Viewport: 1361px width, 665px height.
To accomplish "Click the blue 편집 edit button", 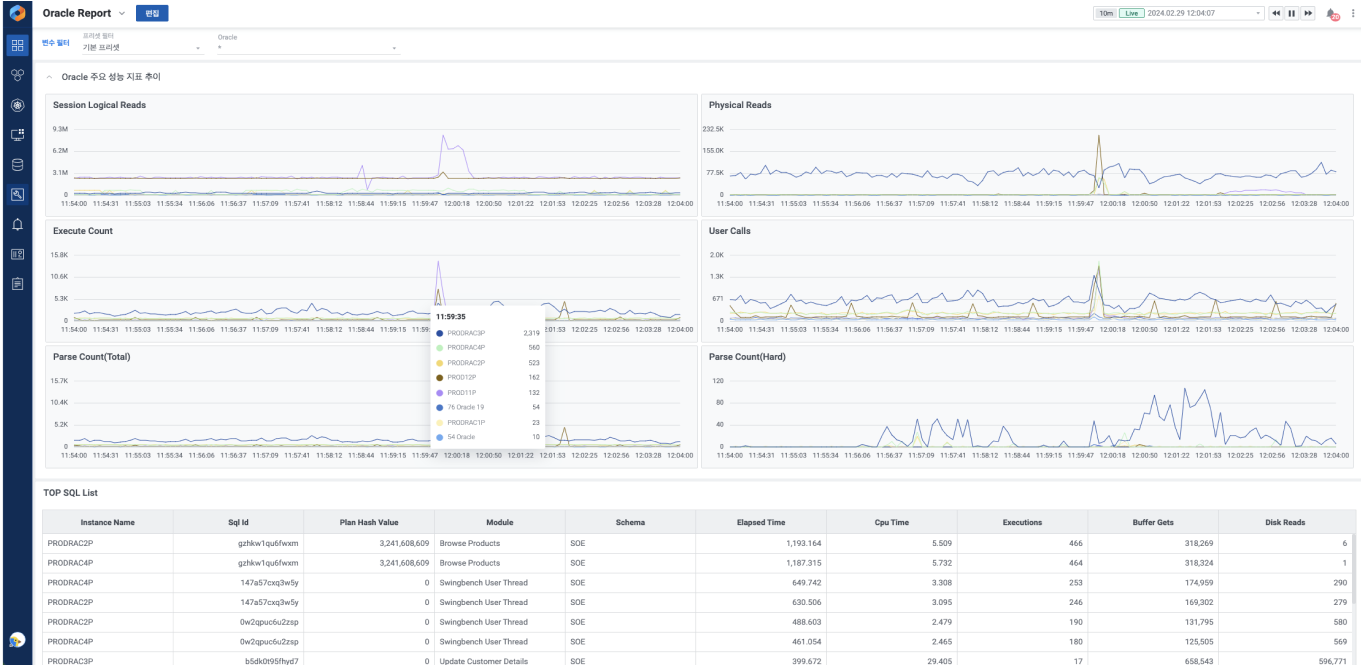I will [x=152, y=13].
